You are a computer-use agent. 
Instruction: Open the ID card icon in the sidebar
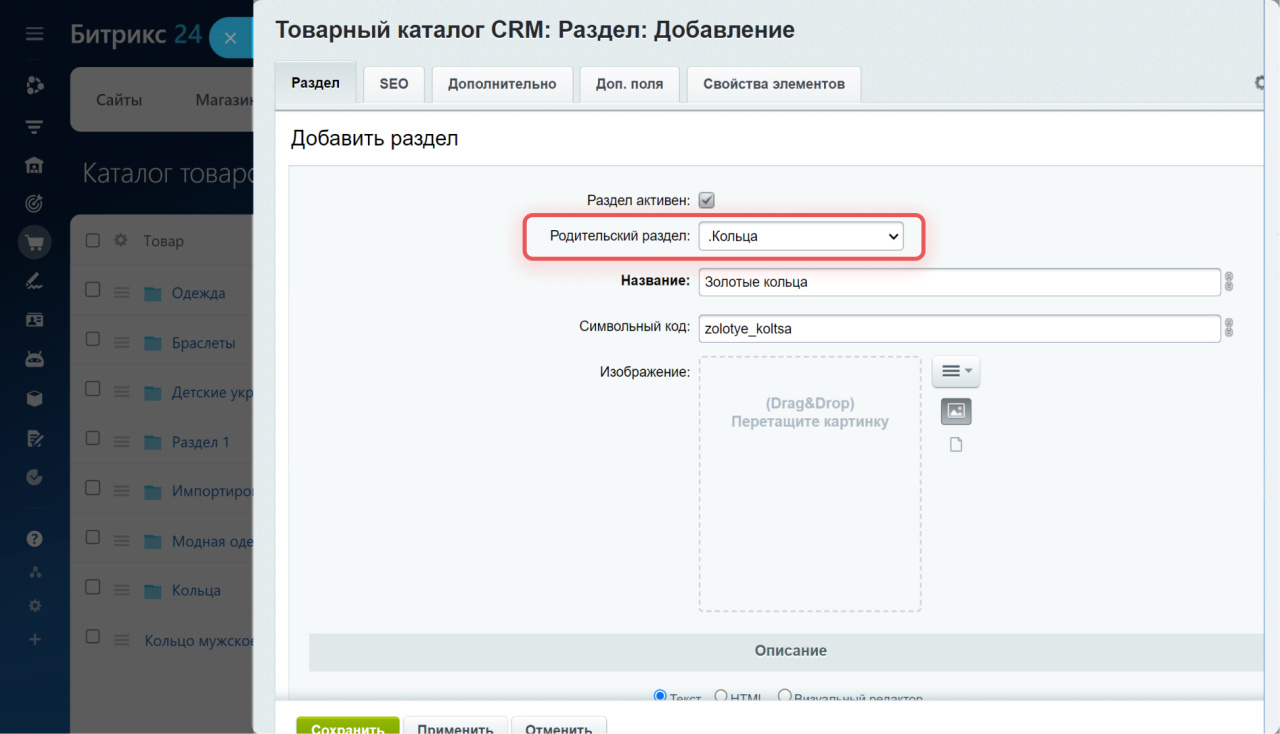tap(35, 320)
